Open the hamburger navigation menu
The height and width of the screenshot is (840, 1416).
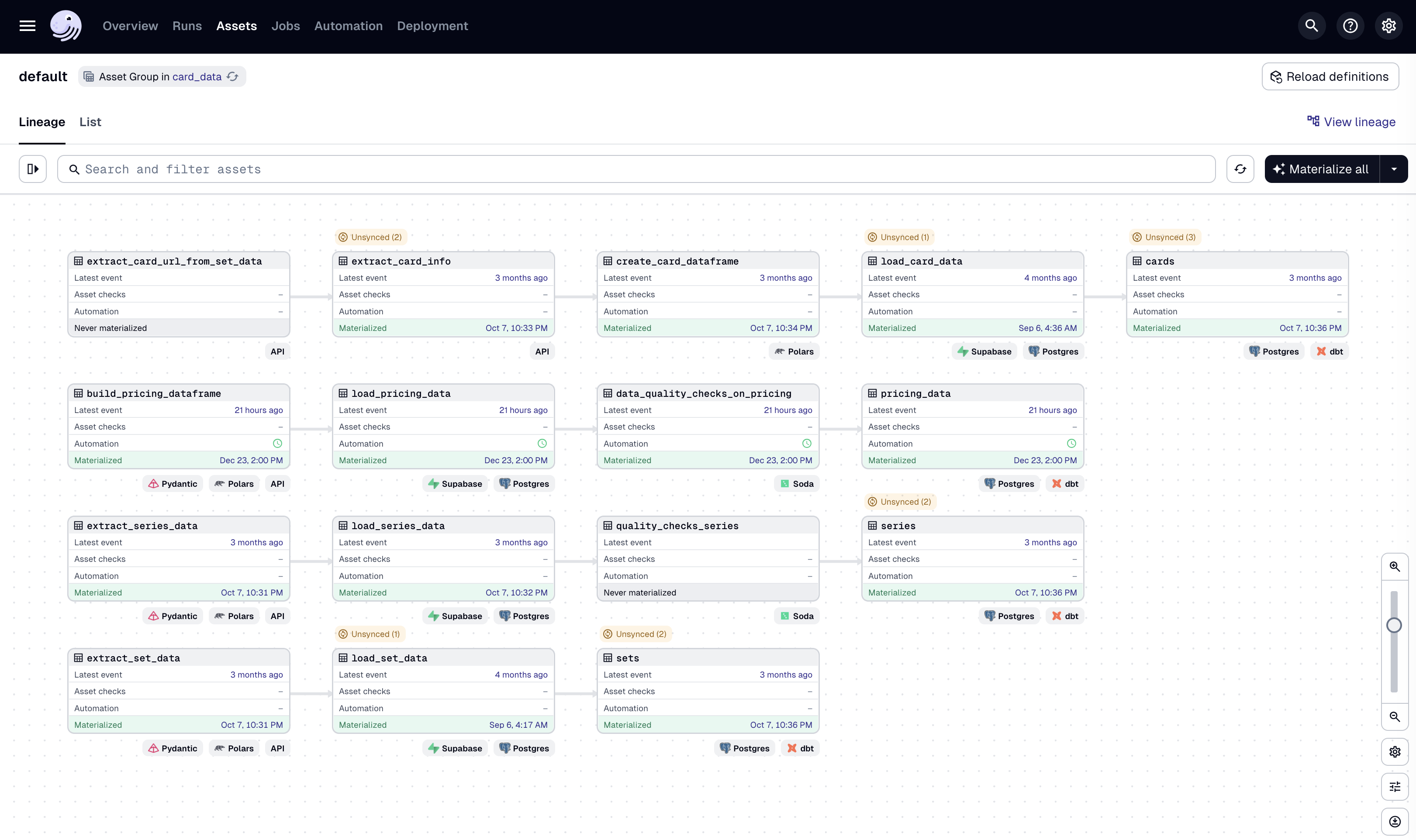click(27, 26)
